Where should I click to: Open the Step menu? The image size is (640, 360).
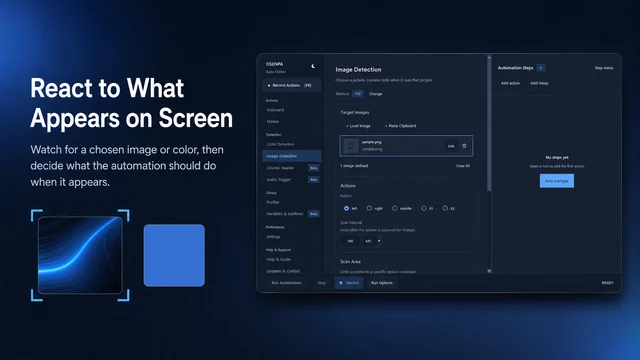tap(604, 68)
